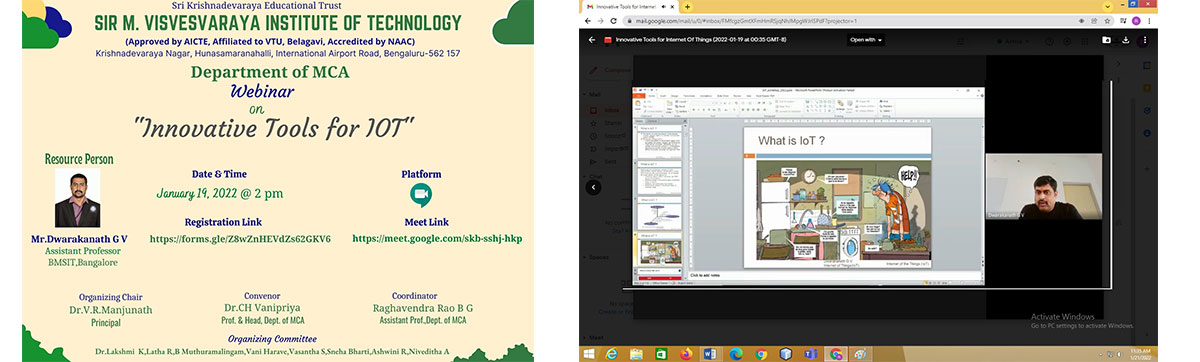Click the Google Forms registration link
This screenshot has height=362, width=1200.
pos(240,239)
